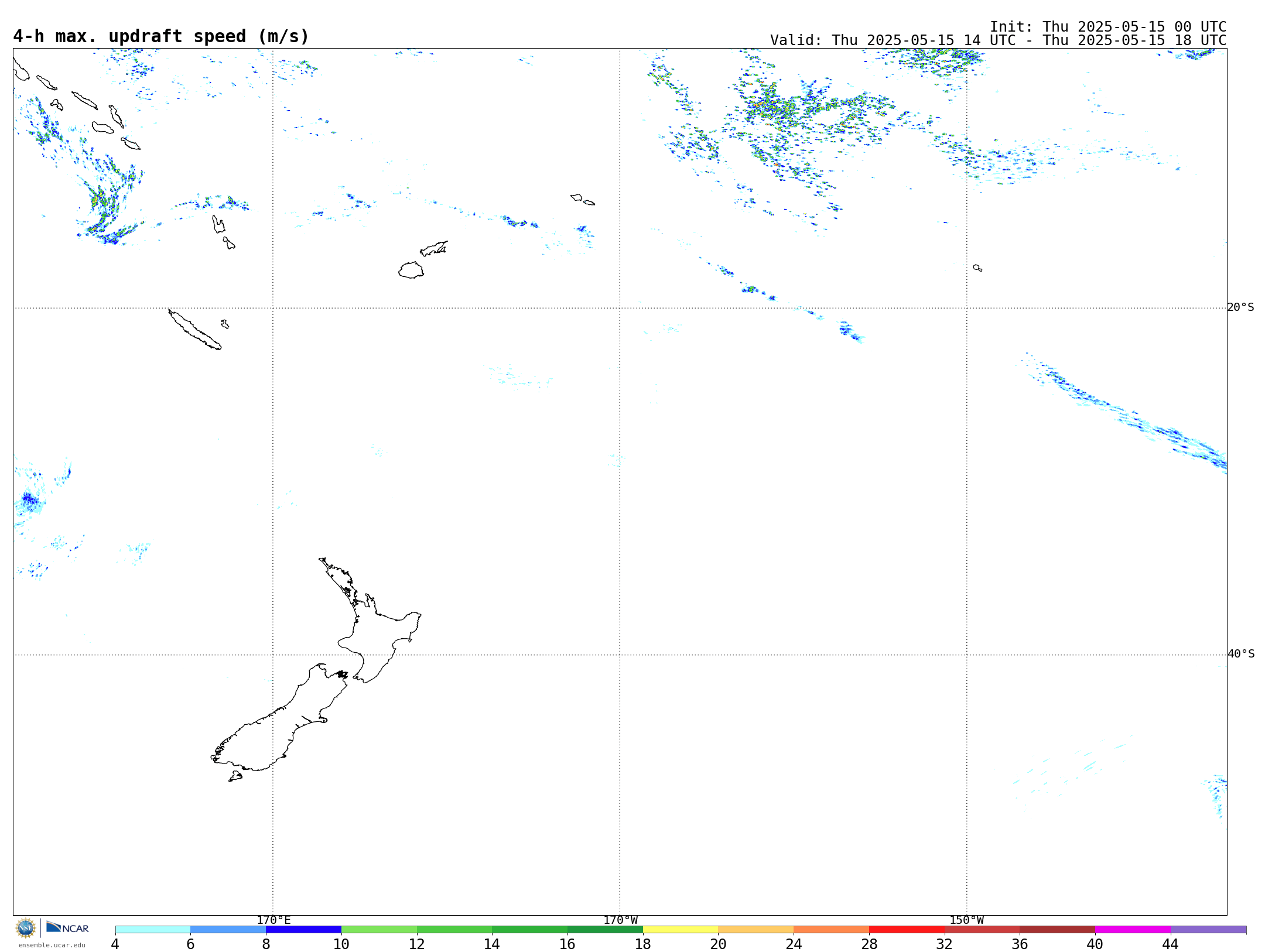Click the colorbar tick label 18
Screen dimensions: 1265x952
click(x=643, y=944)
